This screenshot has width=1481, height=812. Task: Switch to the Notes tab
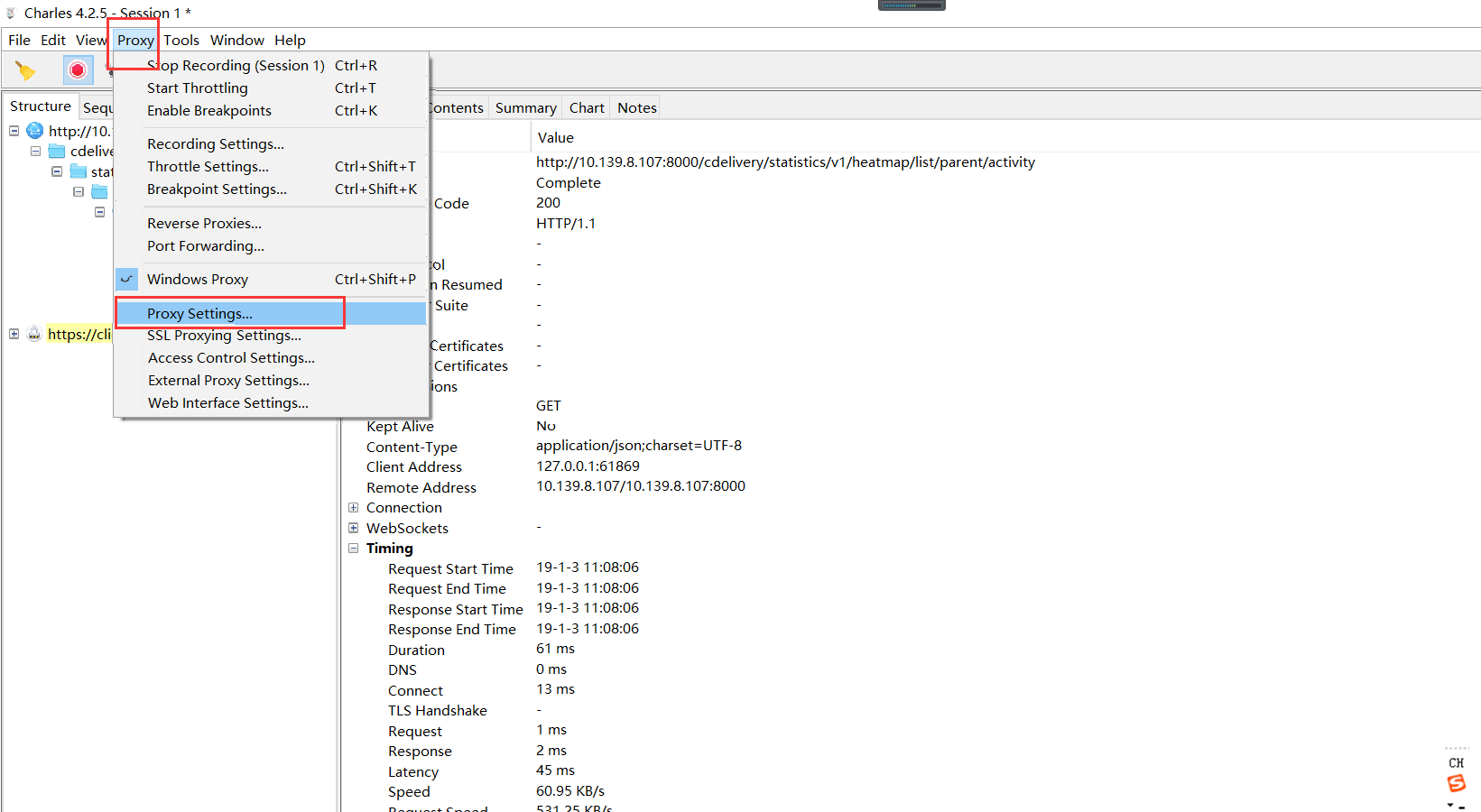[637, 107]
